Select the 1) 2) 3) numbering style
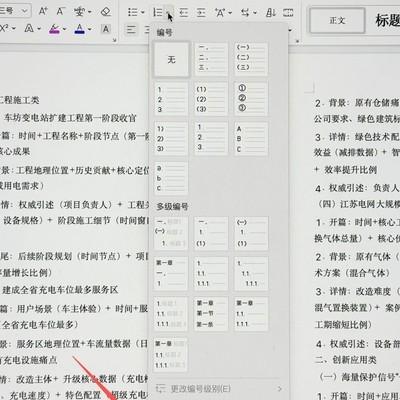Screen dimensions: 400x400 171,139
